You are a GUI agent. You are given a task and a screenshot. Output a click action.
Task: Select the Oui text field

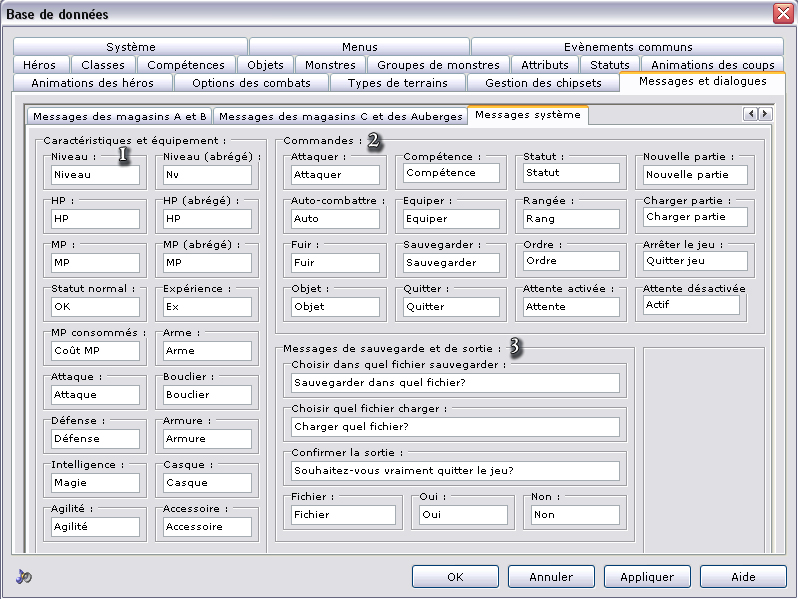[x=462, y=514]
